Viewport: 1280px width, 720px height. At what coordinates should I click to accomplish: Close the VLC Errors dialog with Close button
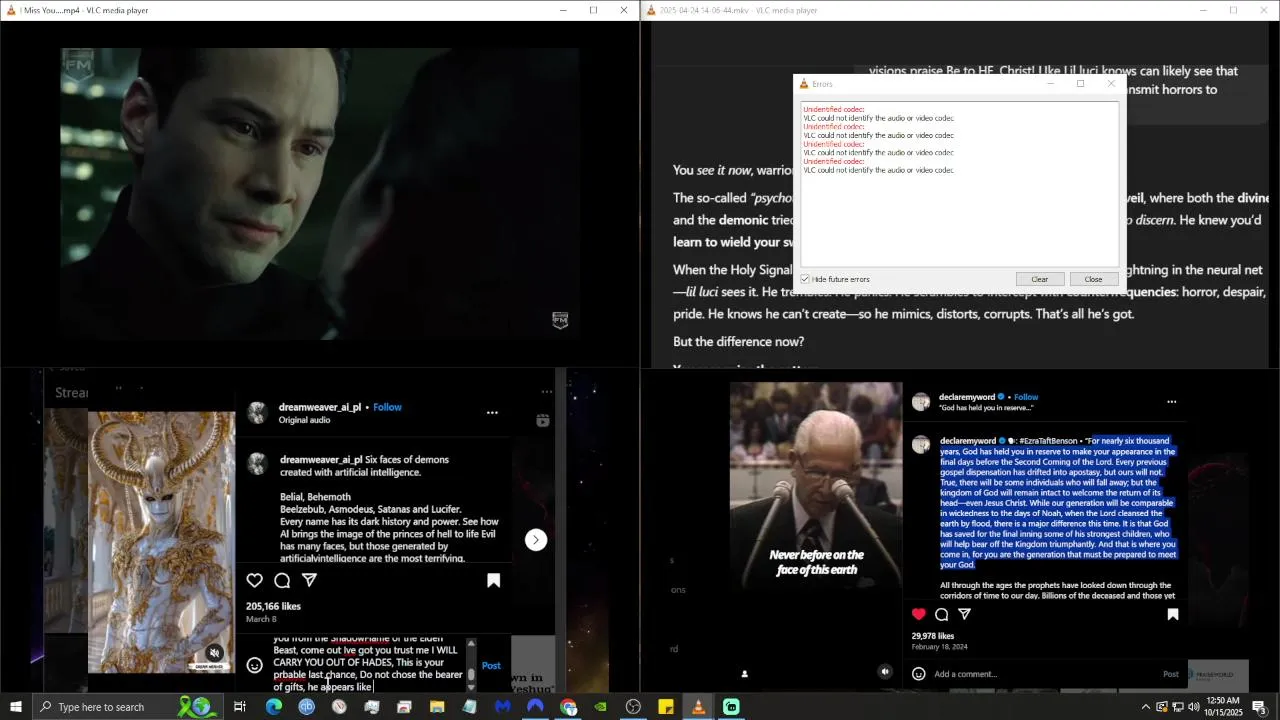[1093, 279]
